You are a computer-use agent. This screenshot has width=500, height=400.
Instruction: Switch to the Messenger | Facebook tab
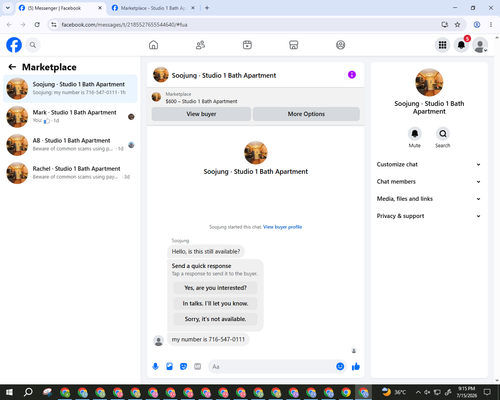tap(60, 8)
